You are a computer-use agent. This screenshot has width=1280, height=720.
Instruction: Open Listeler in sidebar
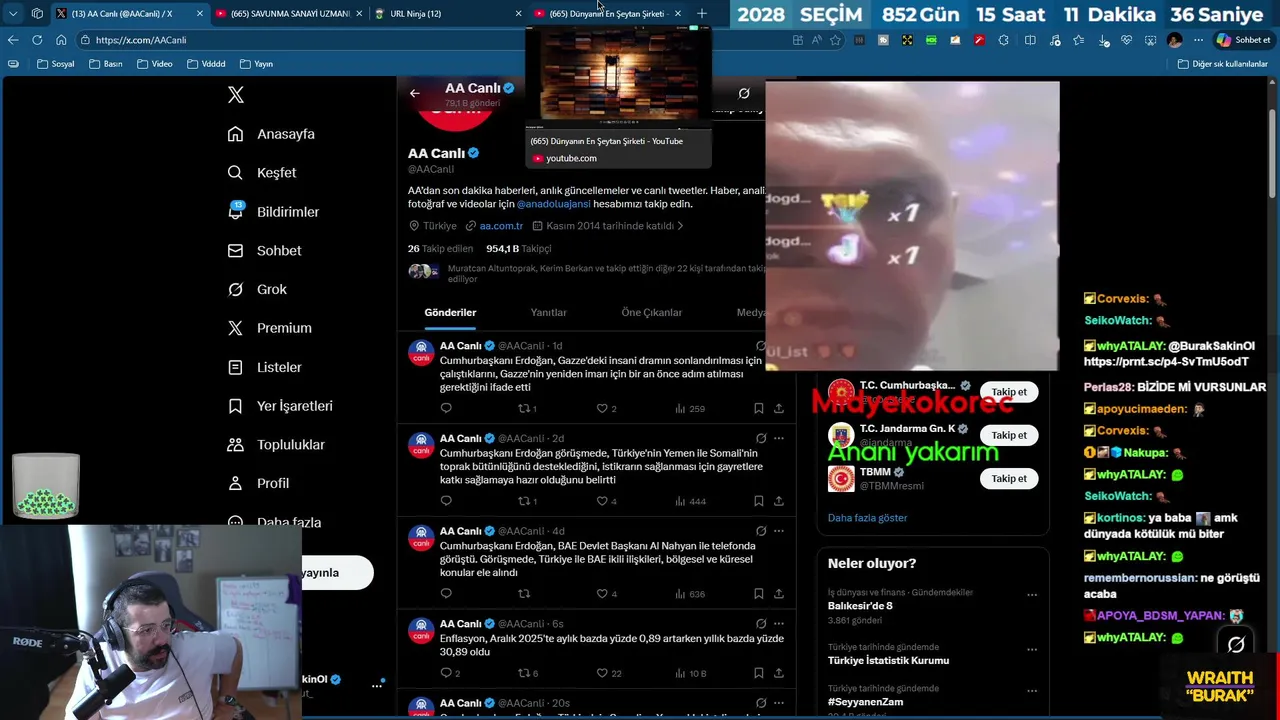click(264, 367)
